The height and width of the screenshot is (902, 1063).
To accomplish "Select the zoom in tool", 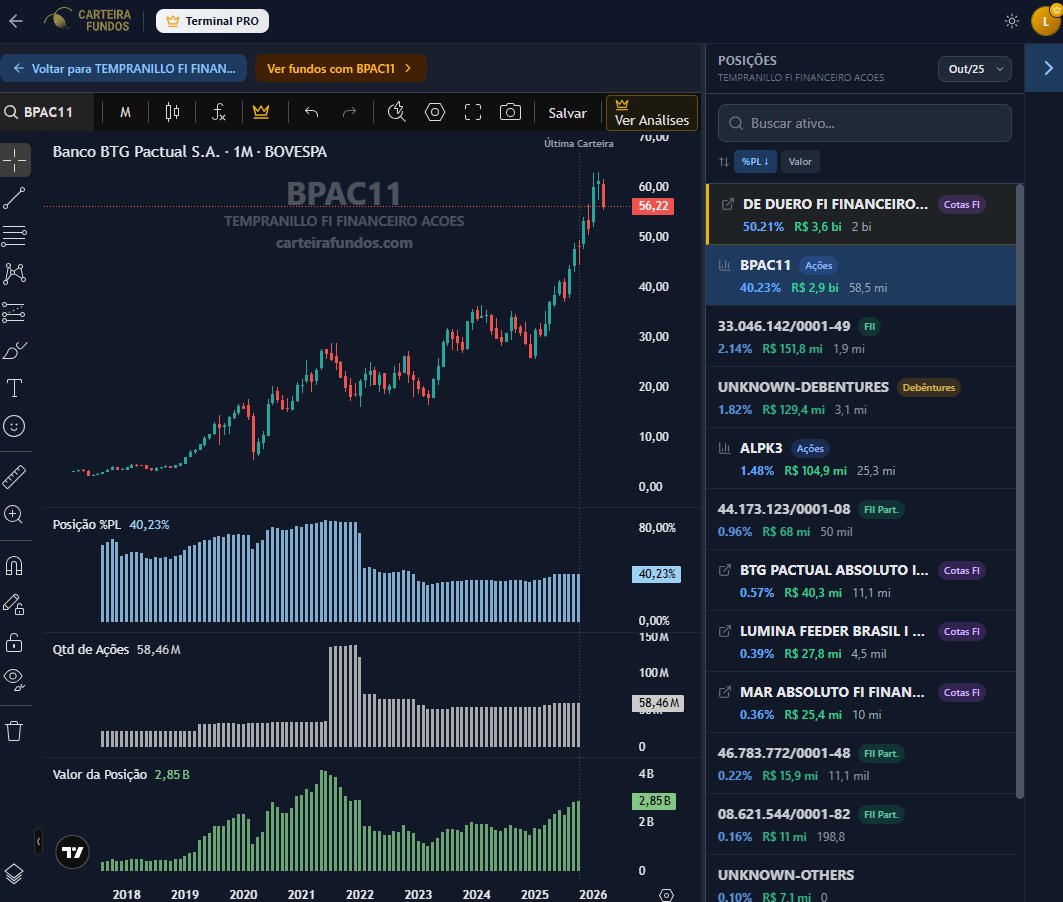I will (15, 515).
